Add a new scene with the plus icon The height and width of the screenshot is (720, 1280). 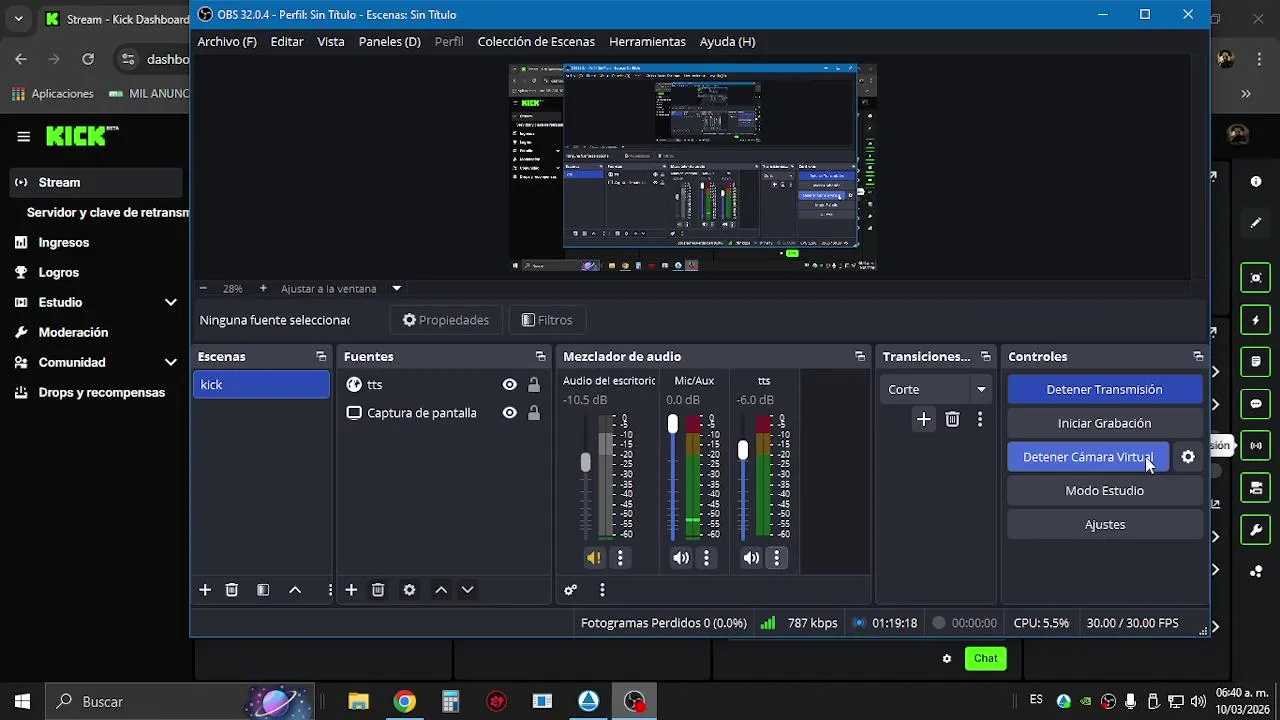[x=205, y=590]
